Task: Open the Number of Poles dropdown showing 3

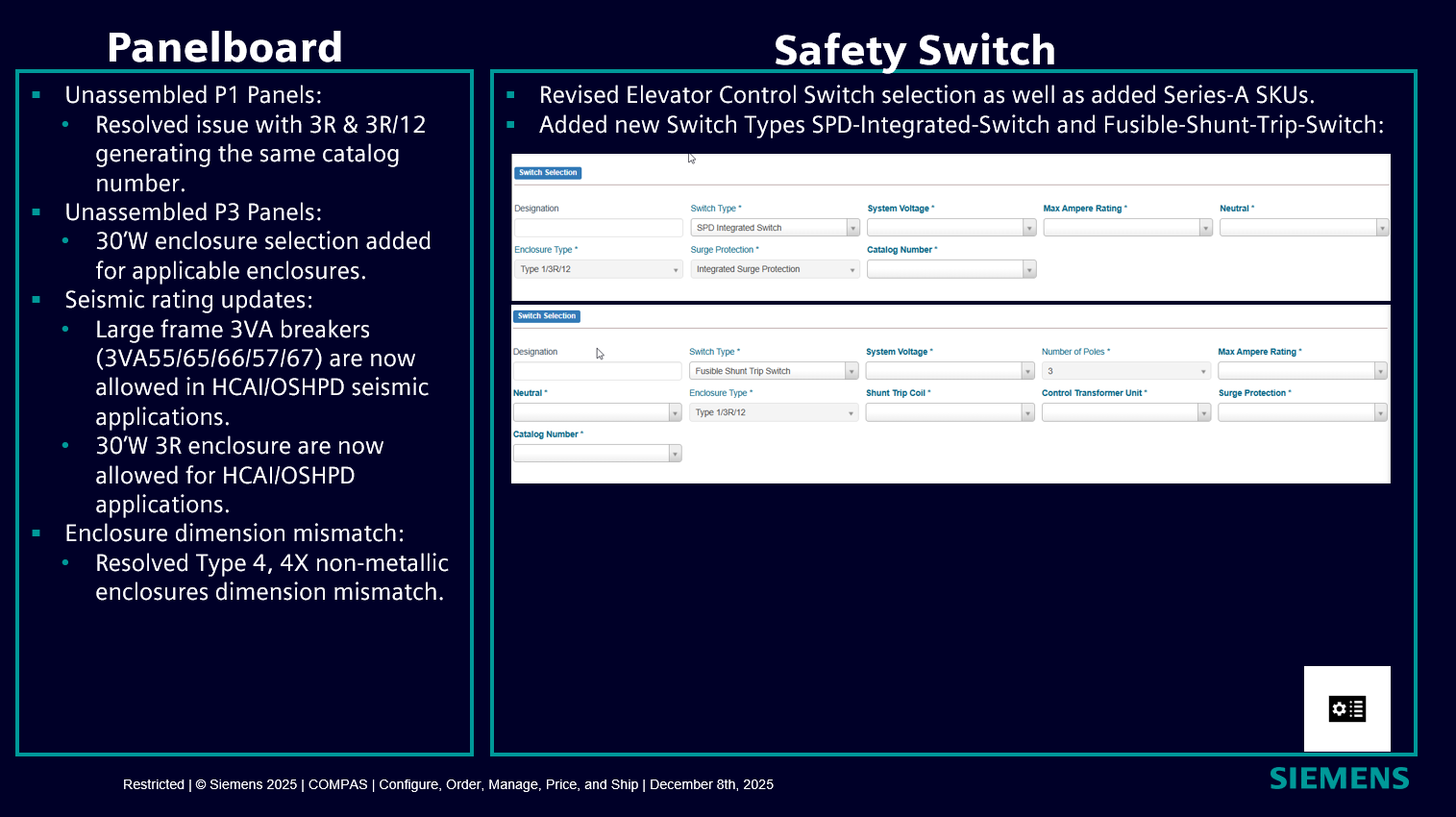Action: pos(1125,371)
